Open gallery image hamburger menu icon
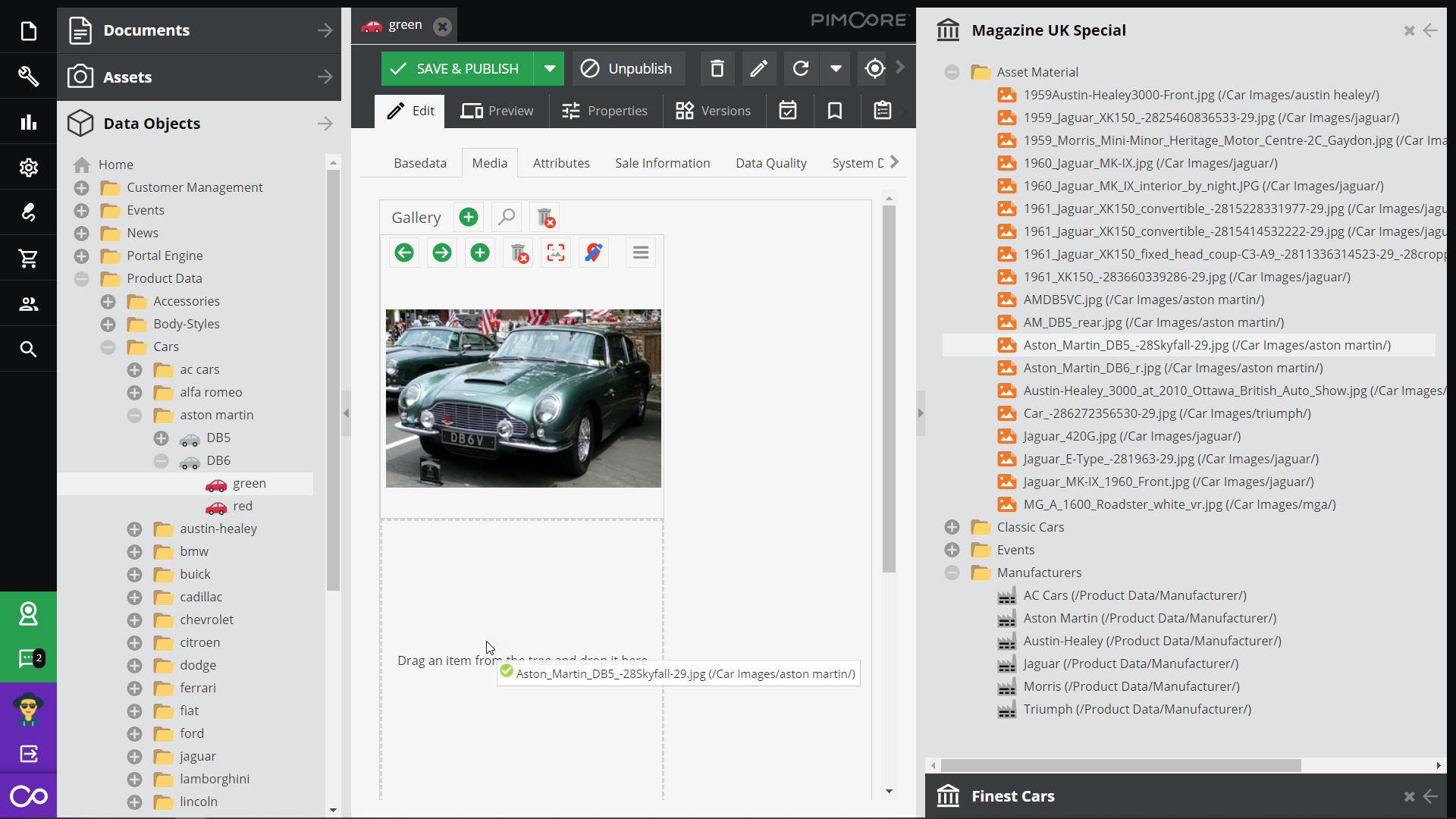1456x819 pixels. point(641,253)
